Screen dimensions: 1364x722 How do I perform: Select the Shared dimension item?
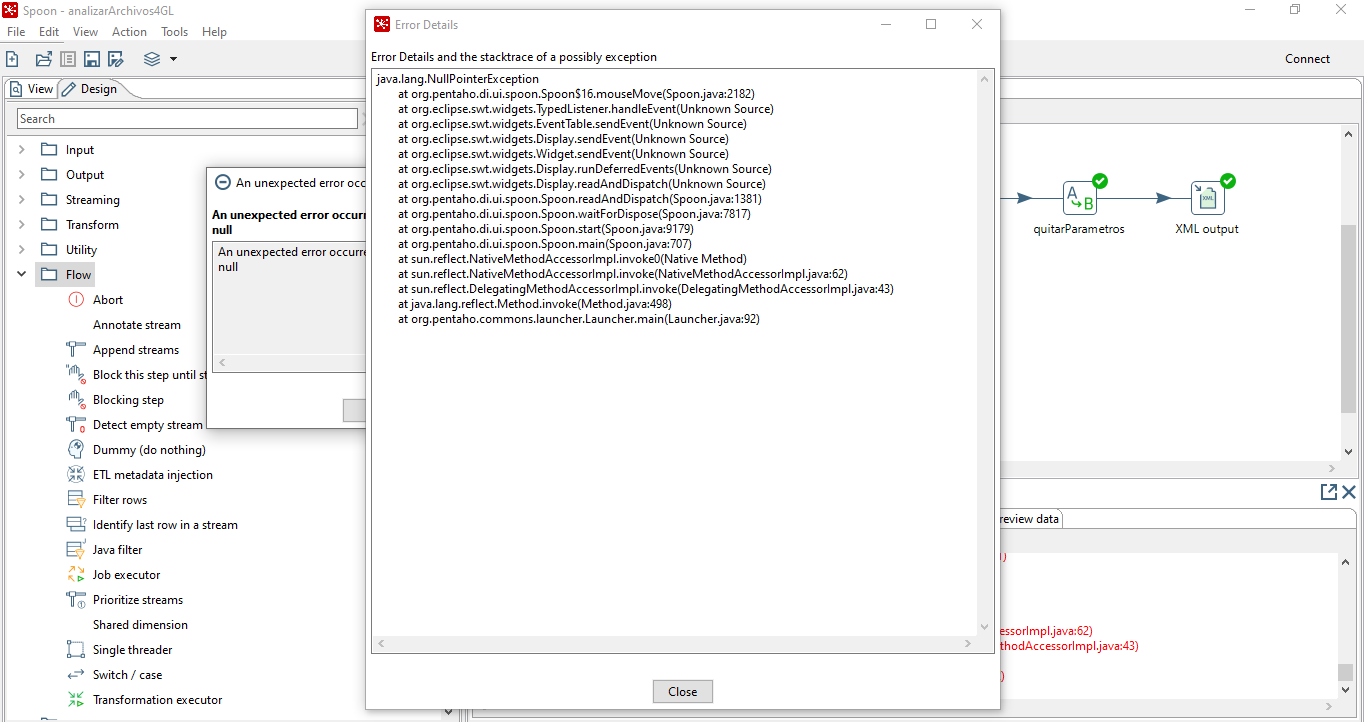140,624
